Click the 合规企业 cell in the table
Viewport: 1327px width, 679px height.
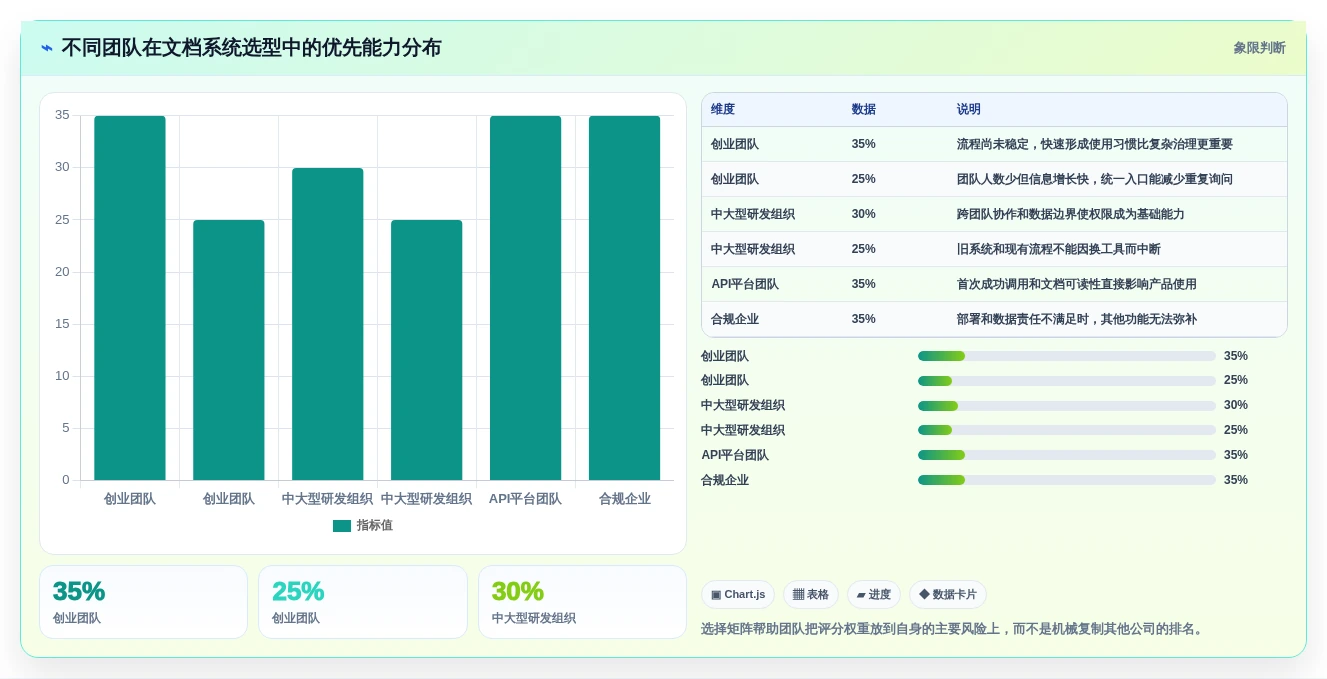pyautogui.click(x=735, y=319)
